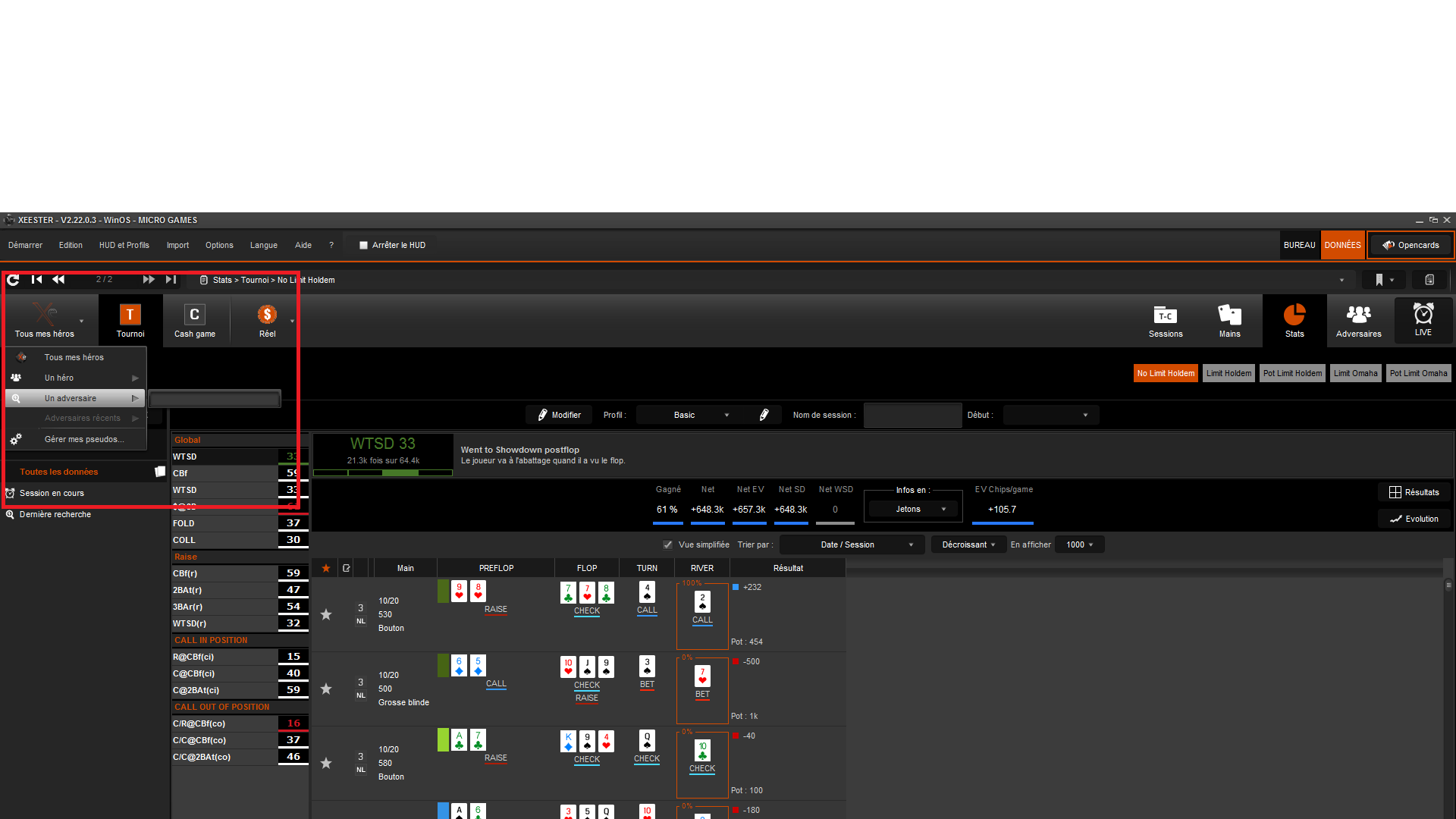Open the Adversaires view
Screen dimensions: 1456x819
click(x=1358, y=315)
